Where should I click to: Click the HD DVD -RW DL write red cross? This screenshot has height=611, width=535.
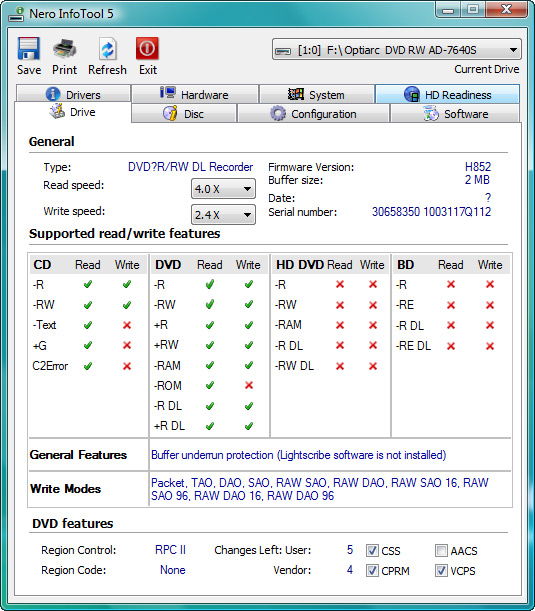pyautogui.click(x=373, y=366)
